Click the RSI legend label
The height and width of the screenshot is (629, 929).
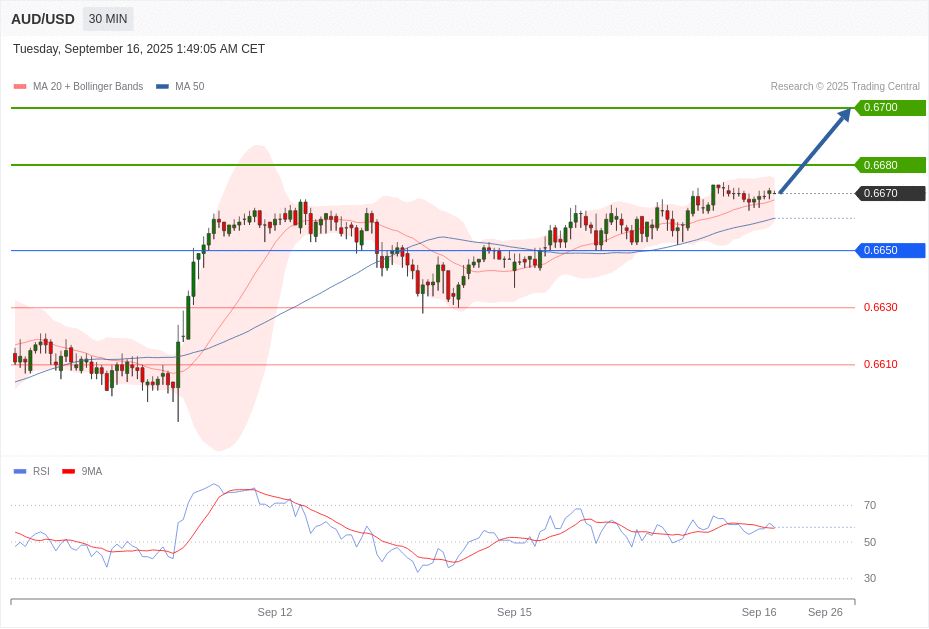41,471
